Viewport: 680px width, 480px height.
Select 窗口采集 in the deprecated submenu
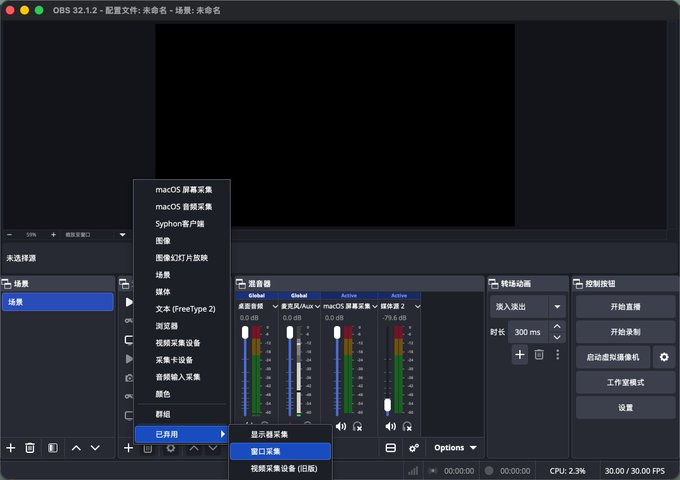pyautogui.click(x=281, y=451)
